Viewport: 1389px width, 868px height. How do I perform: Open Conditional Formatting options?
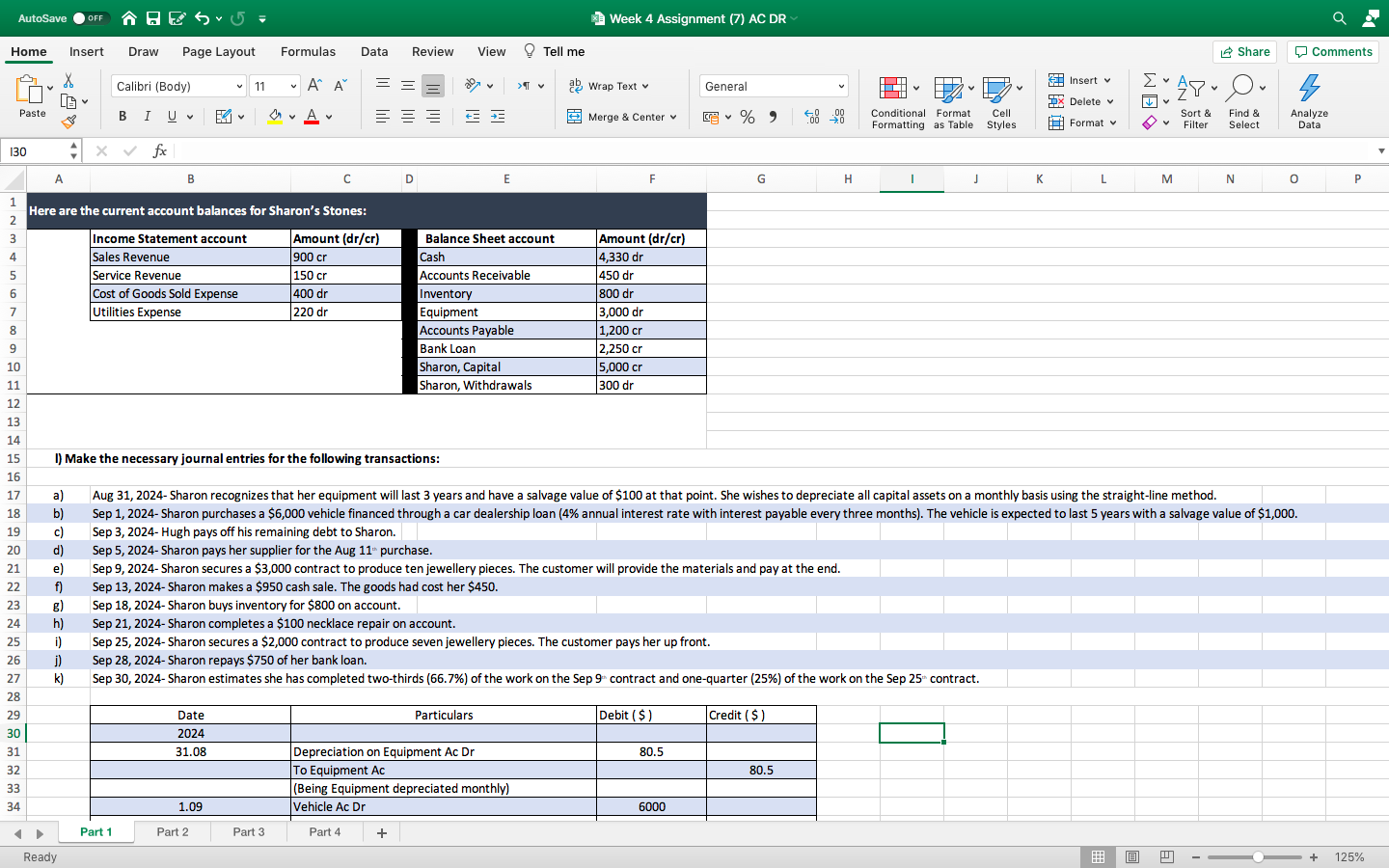(897, 101)
